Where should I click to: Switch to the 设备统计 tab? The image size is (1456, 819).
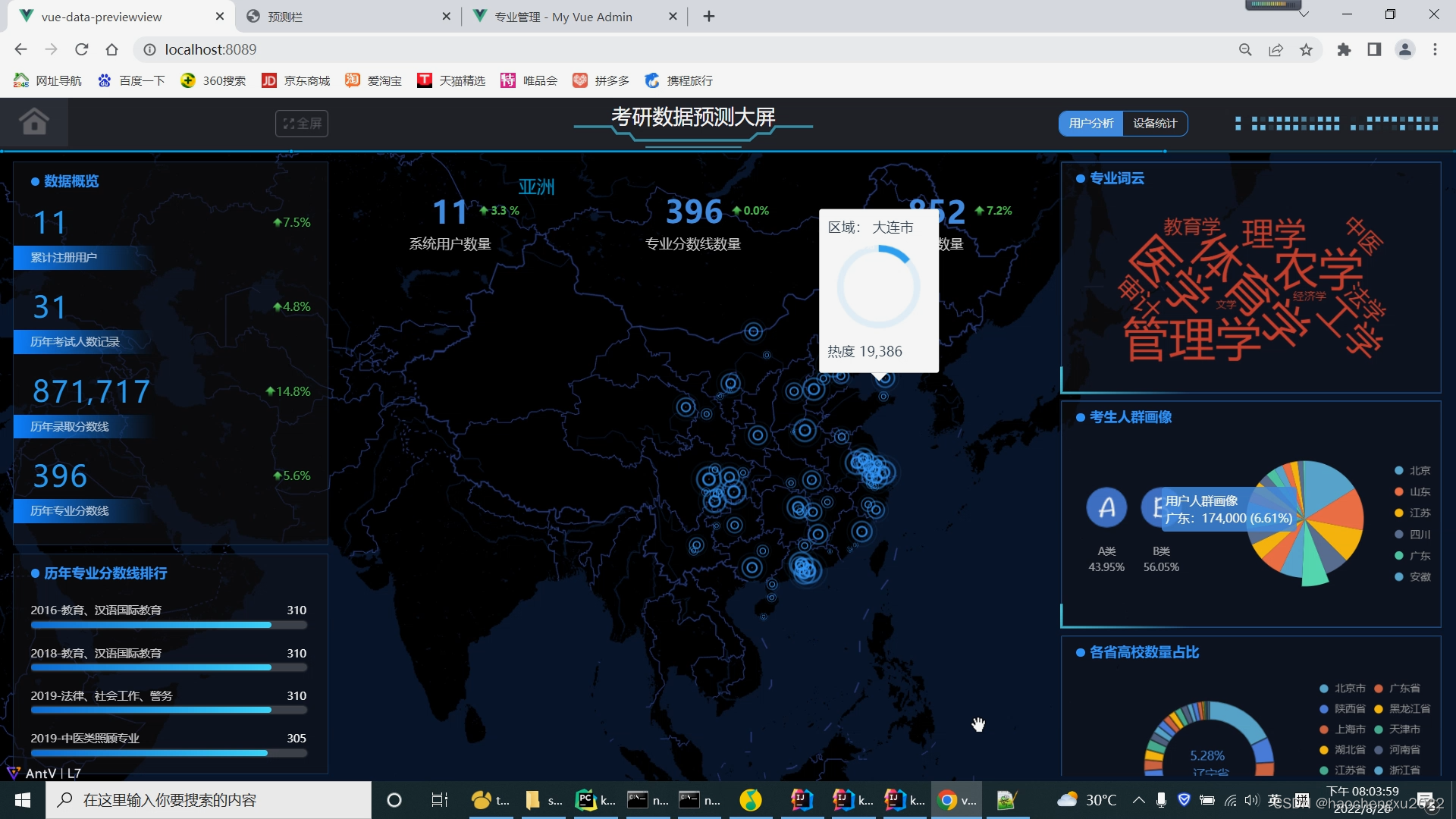[1154, 124]
